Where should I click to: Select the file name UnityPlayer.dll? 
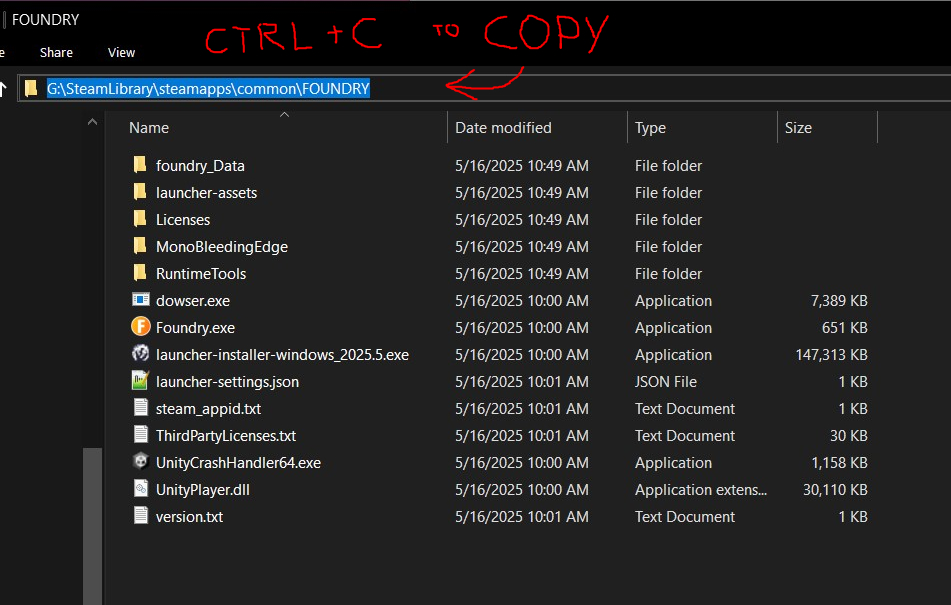[x=203, y=490]
